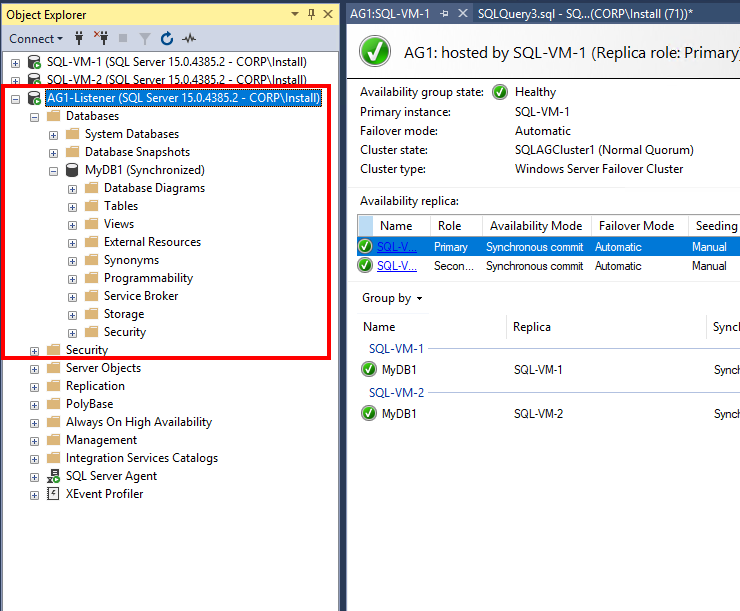
Task: Select SQL Server Agent node
Action: click(x=111, y=476)
